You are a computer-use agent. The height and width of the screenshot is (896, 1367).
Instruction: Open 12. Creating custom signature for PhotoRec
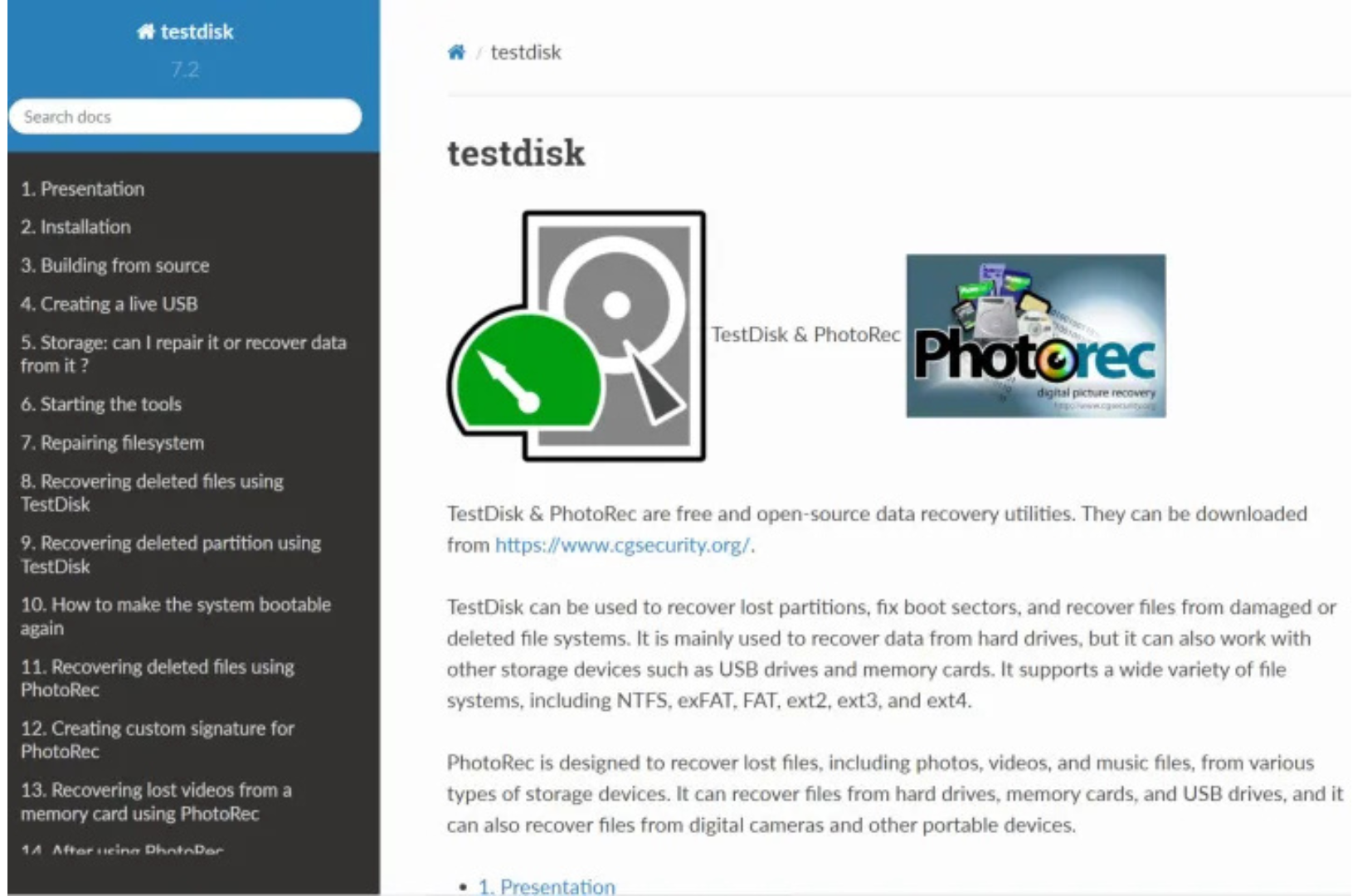tap(158, 740)
